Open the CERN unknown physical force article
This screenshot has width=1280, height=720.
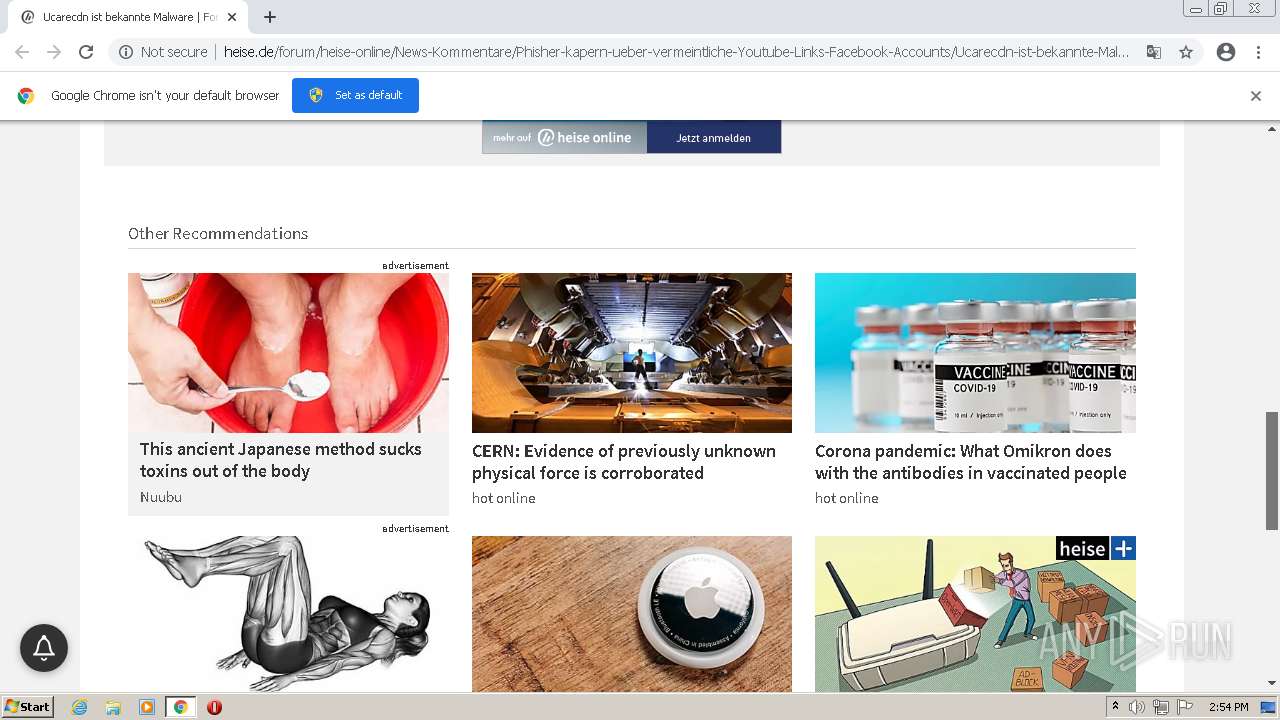624,462
